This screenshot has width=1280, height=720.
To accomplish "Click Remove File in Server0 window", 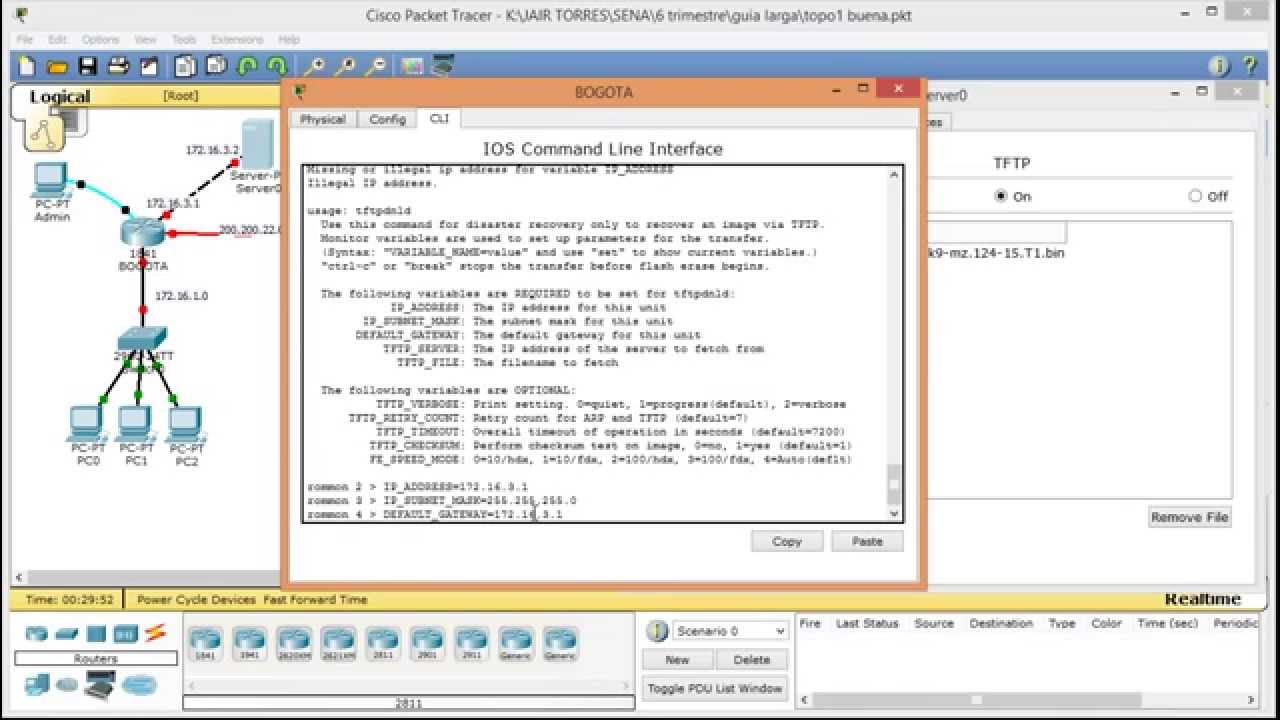I will (x=1189, y=517).
